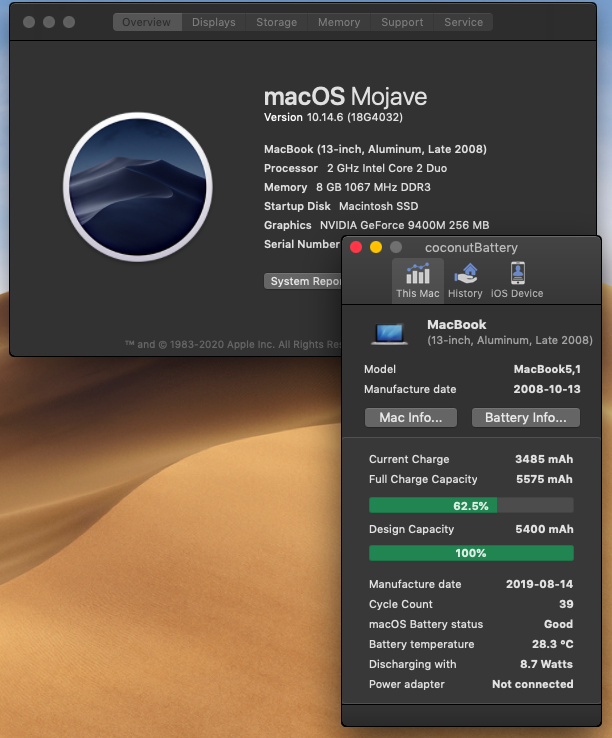Click the Current Charge 3485 mAh value
This screenshot has width=612, height=738.
click(x=544, y=459)
